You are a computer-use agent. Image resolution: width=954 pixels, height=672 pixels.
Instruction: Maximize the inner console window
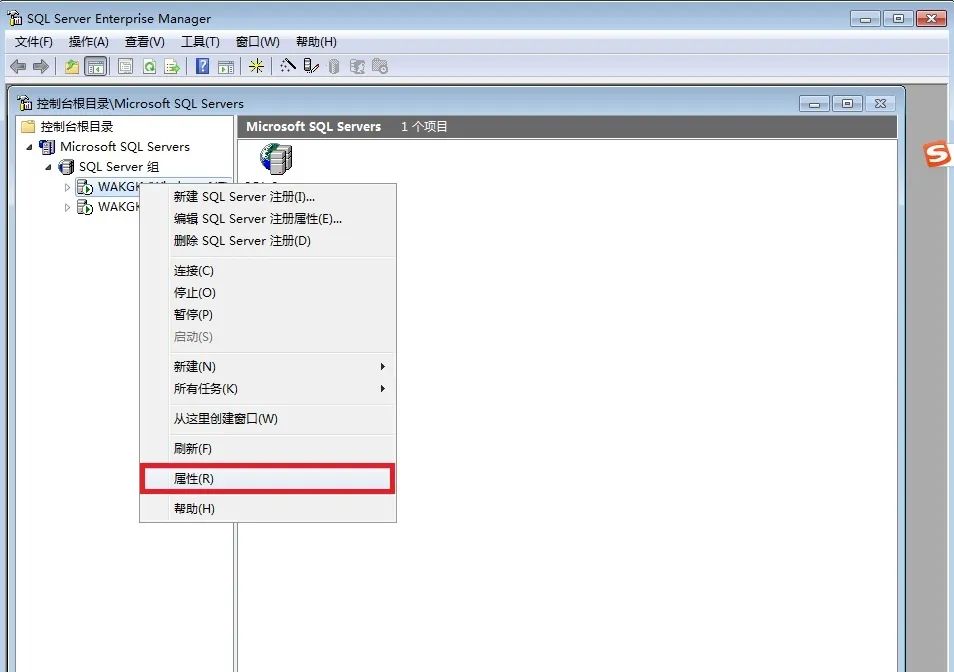[847, 103]
